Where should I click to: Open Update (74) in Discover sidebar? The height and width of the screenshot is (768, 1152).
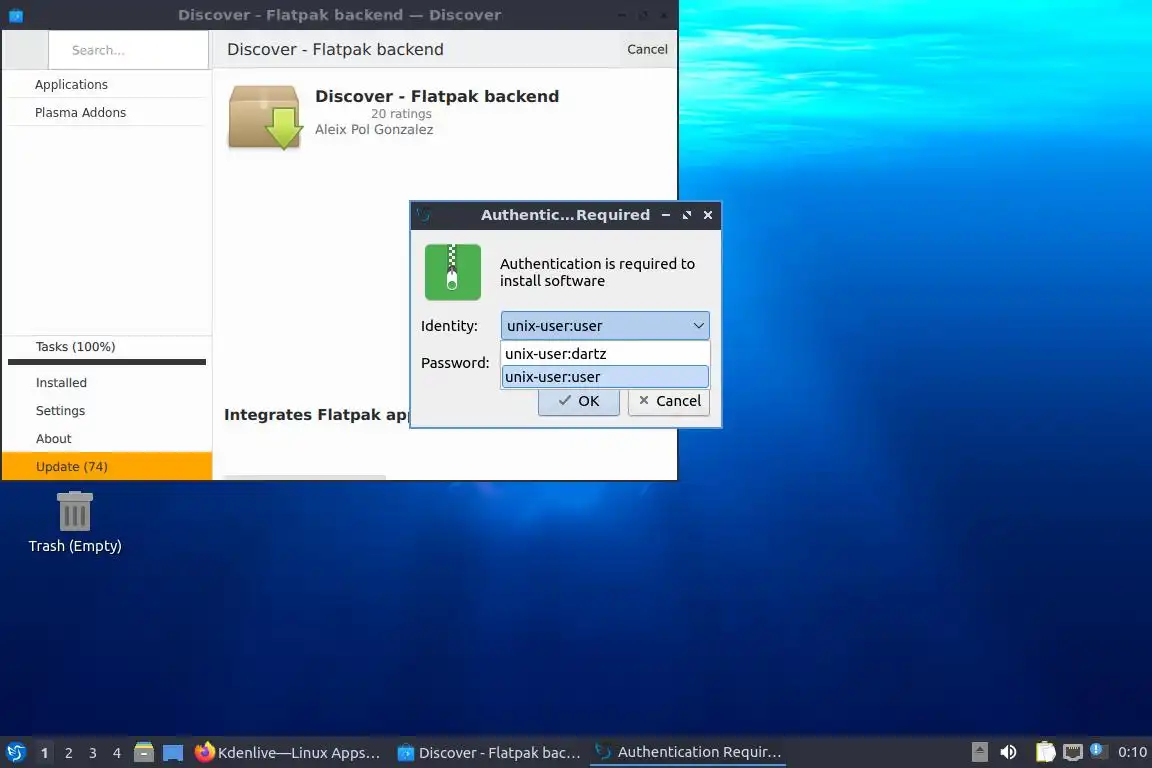click(107, 467)
